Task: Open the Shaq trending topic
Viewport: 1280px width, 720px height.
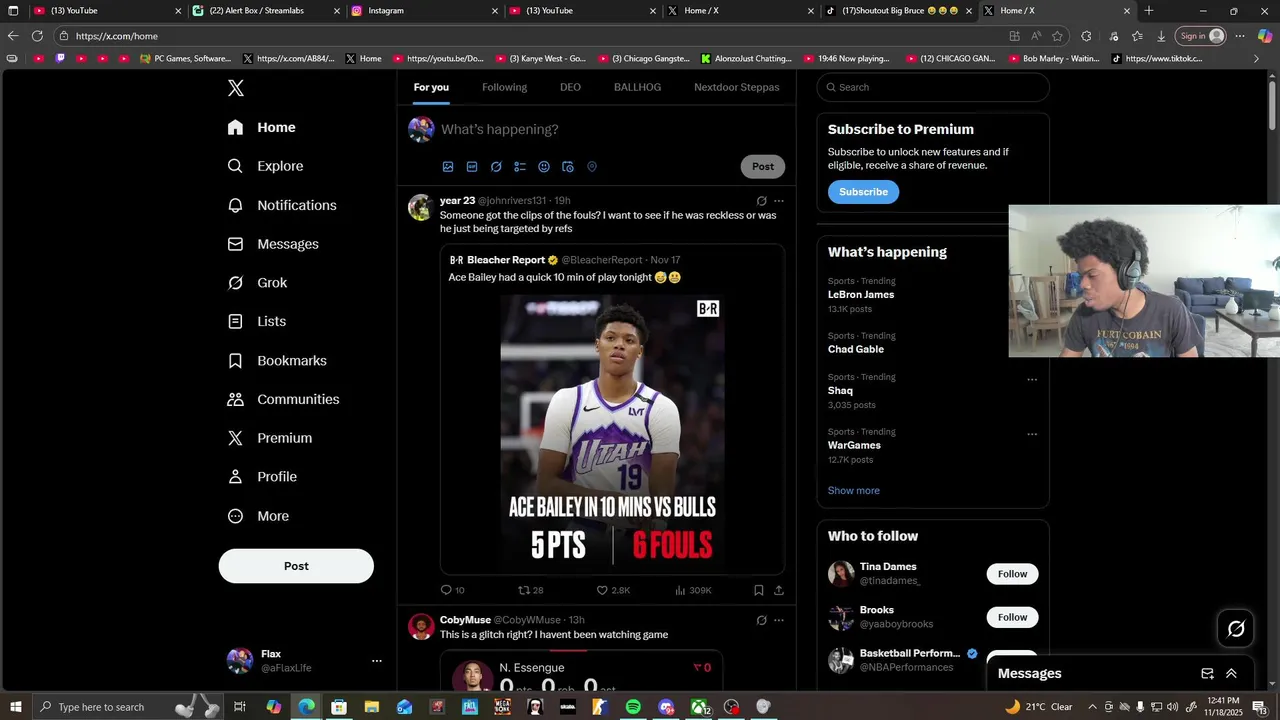Action: (840, 391)
